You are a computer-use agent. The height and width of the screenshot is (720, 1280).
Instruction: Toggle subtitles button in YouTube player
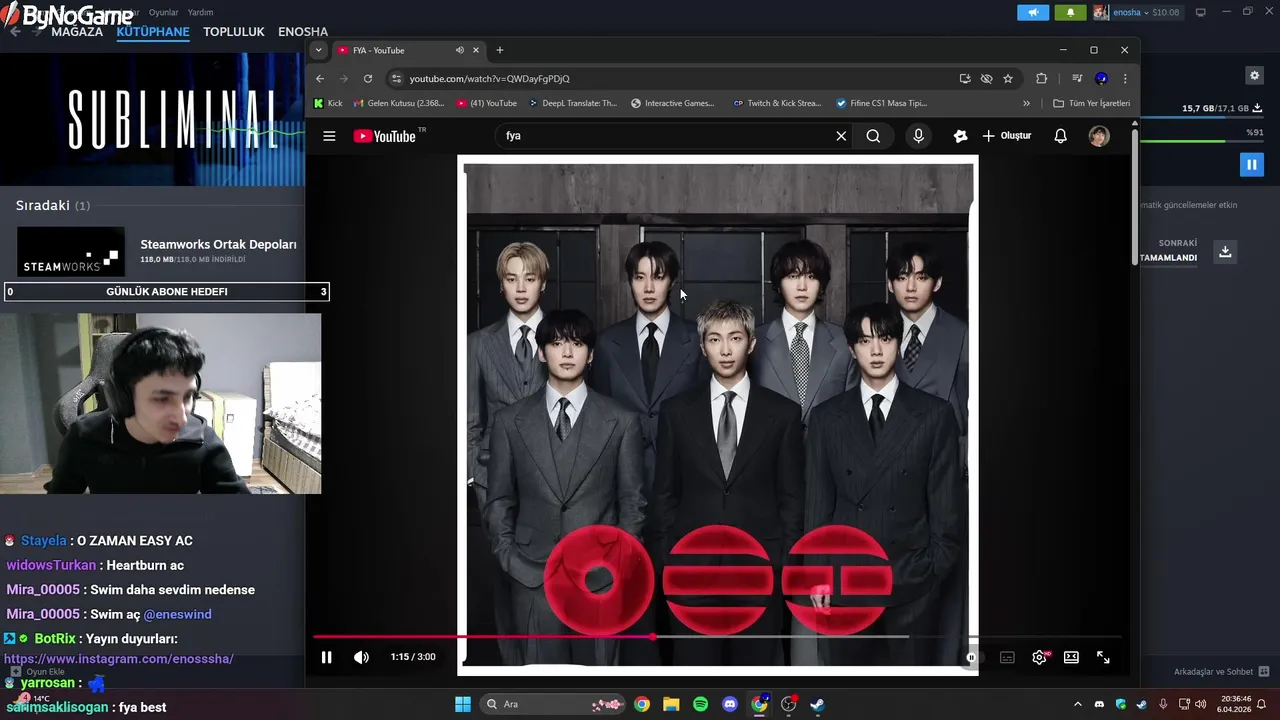click(1007, 657)
